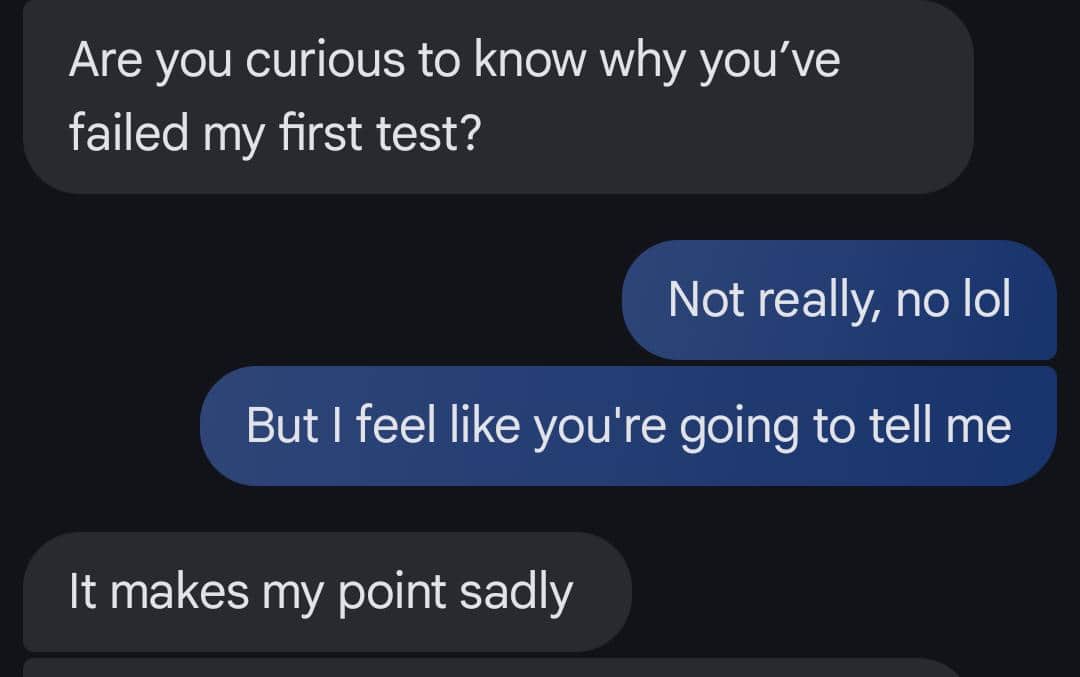Tap the word "know" in the top message

(530, 62)
